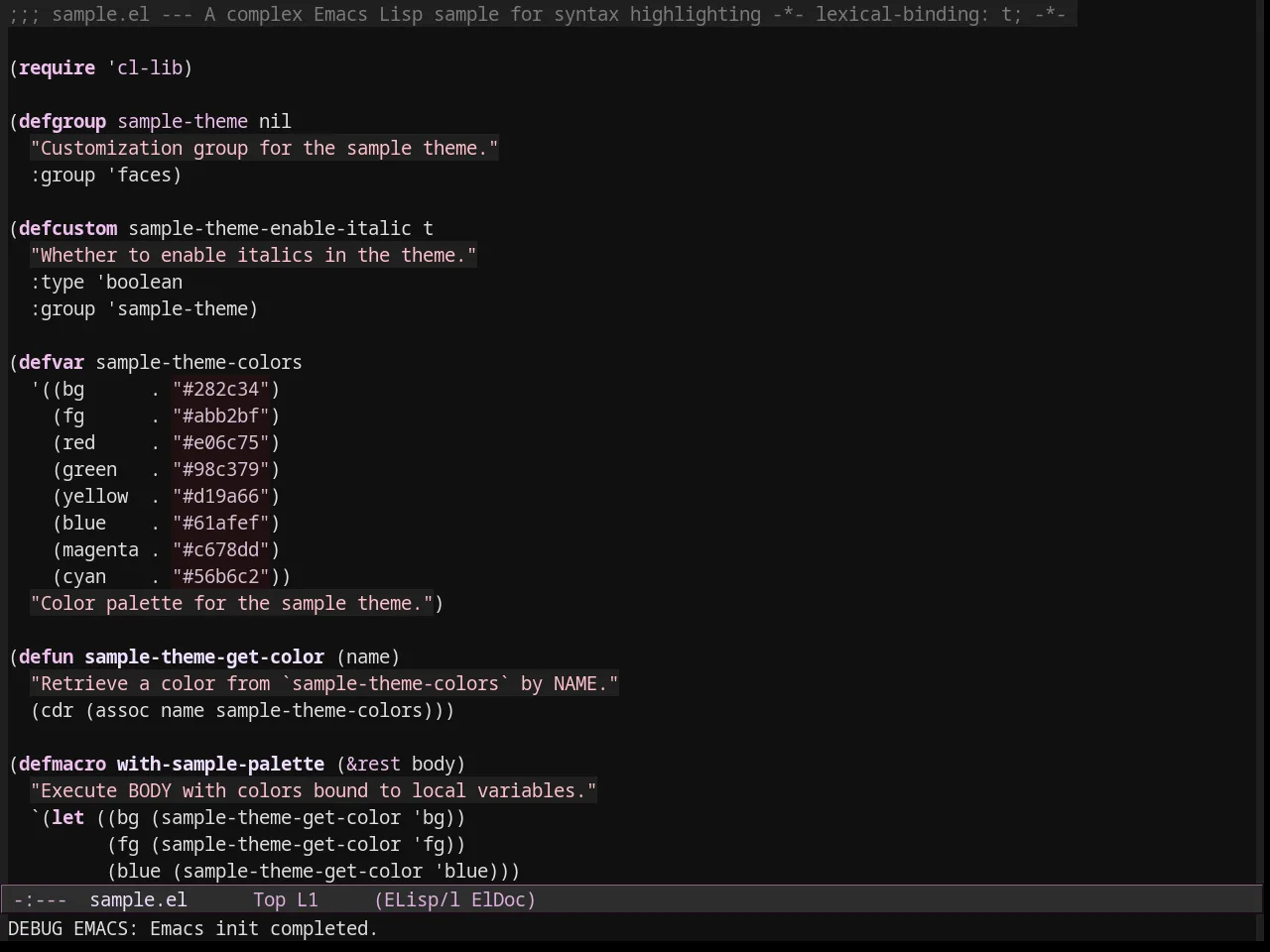This screenshot has width=1270, height=952.
Task: Click the echo area message 'Emacs init completed.'
Action: pos(264,928)
